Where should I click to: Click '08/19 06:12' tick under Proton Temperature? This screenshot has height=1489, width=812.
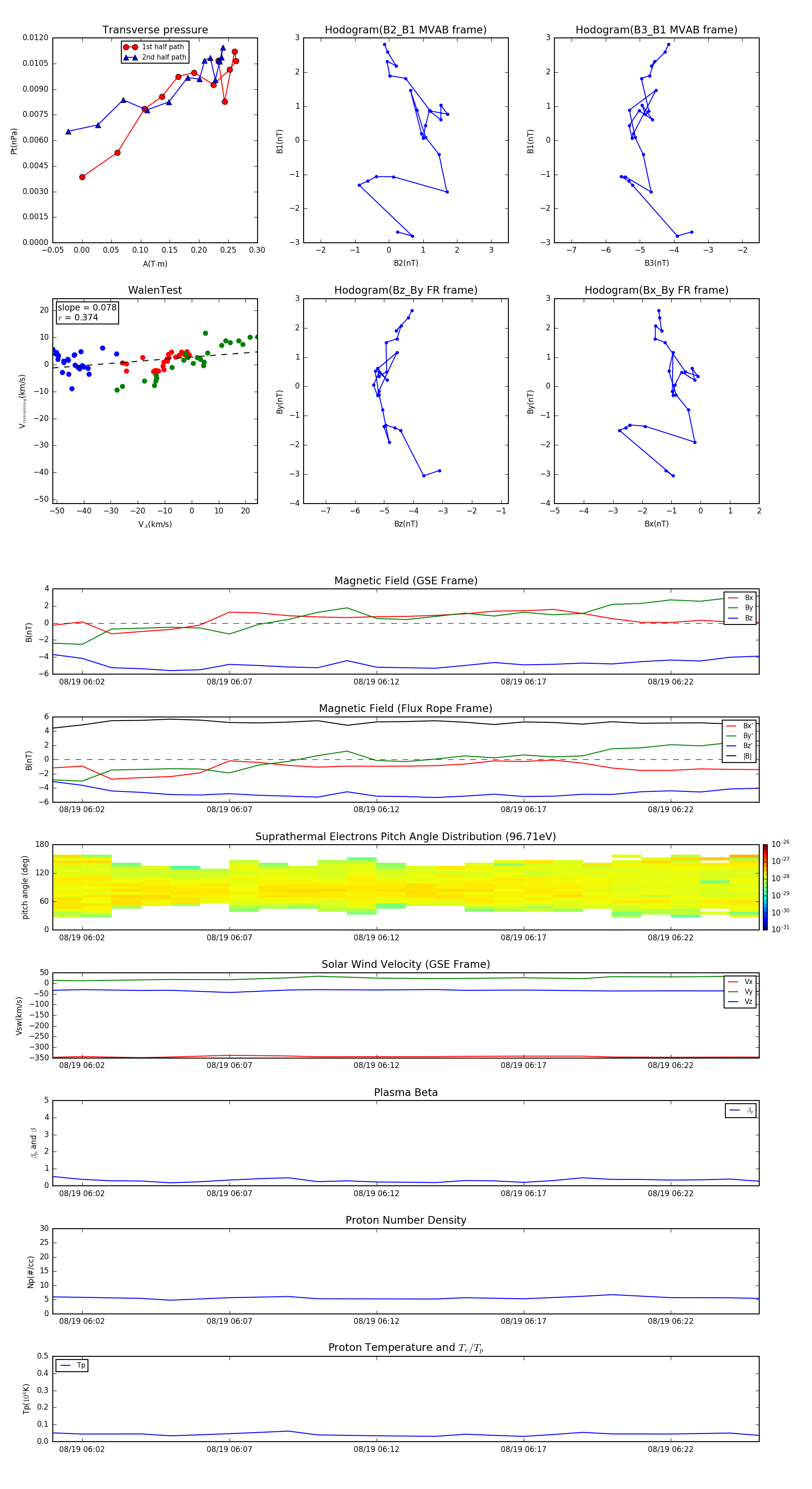click(376, 1449)
